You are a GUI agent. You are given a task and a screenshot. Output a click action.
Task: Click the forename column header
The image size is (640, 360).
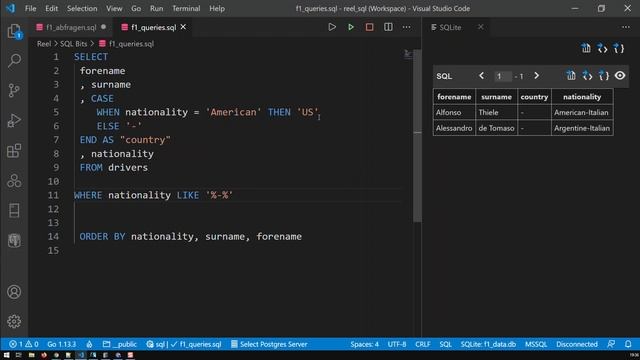[x=454, y=97]
